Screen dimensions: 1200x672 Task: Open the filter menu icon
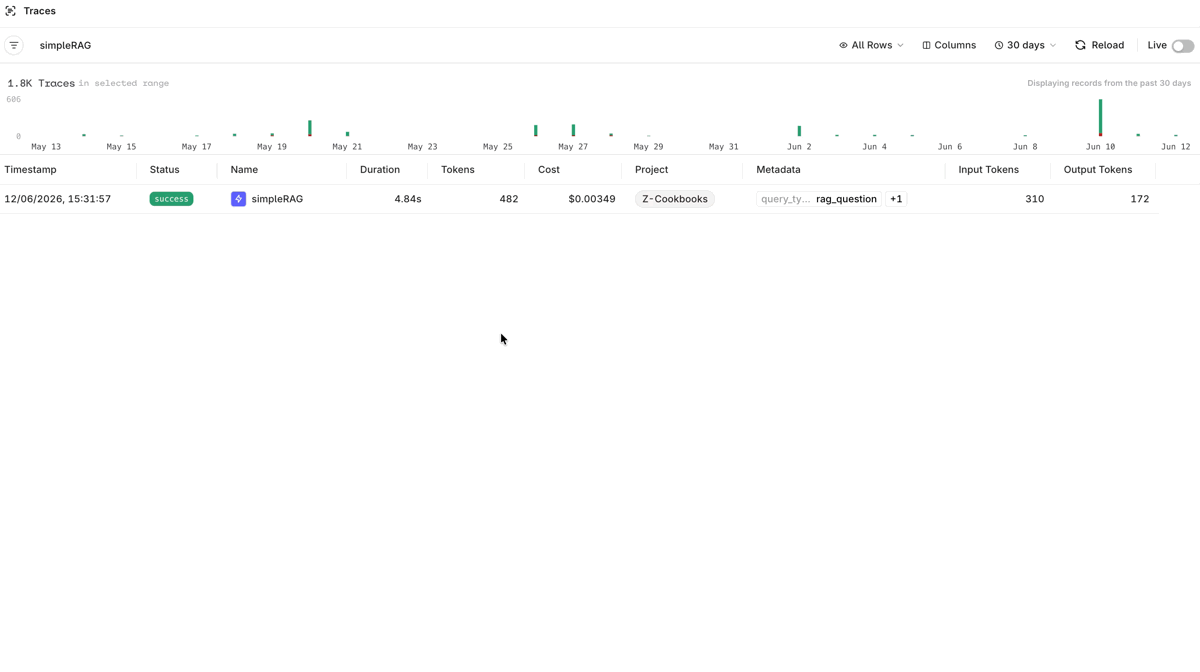(x=14, y=45)
